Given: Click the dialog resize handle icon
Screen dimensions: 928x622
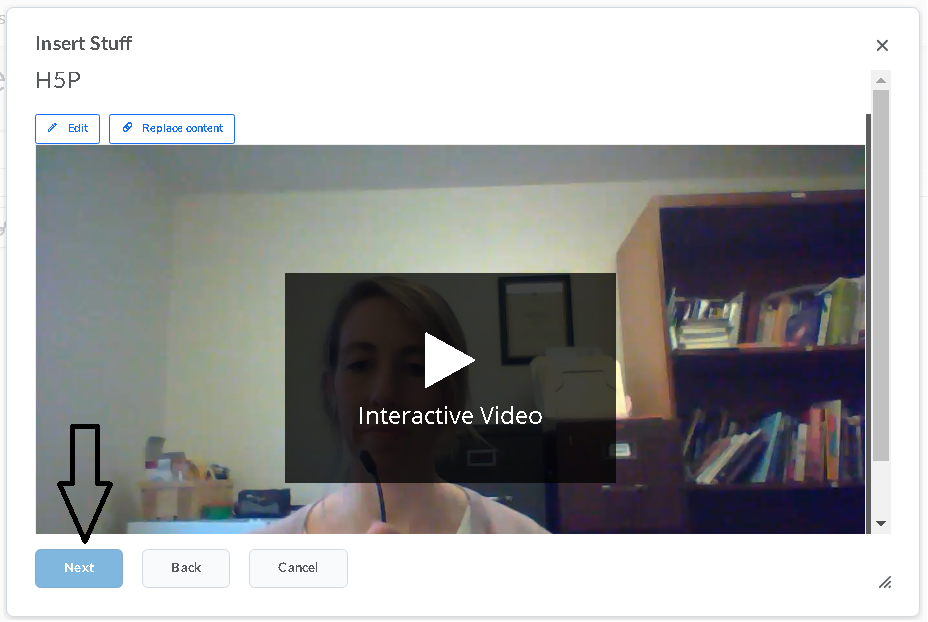Looking at the screenshot, I should (x=885, y=582).
